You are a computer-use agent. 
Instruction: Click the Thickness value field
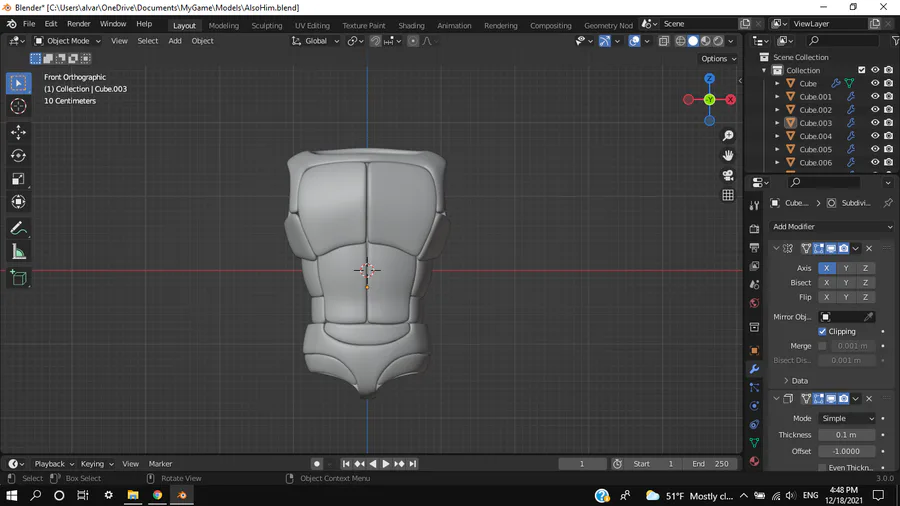(x=846, y=435)
